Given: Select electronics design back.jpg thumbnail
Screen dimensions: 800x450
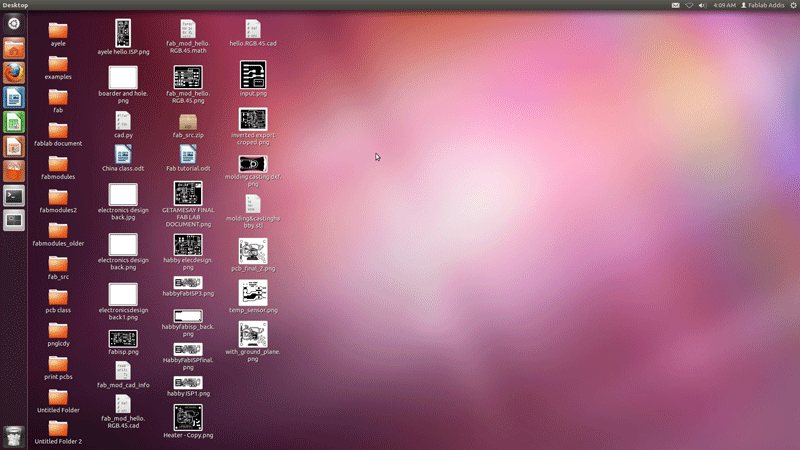Looking at the screenshot, I should [123, 194].
